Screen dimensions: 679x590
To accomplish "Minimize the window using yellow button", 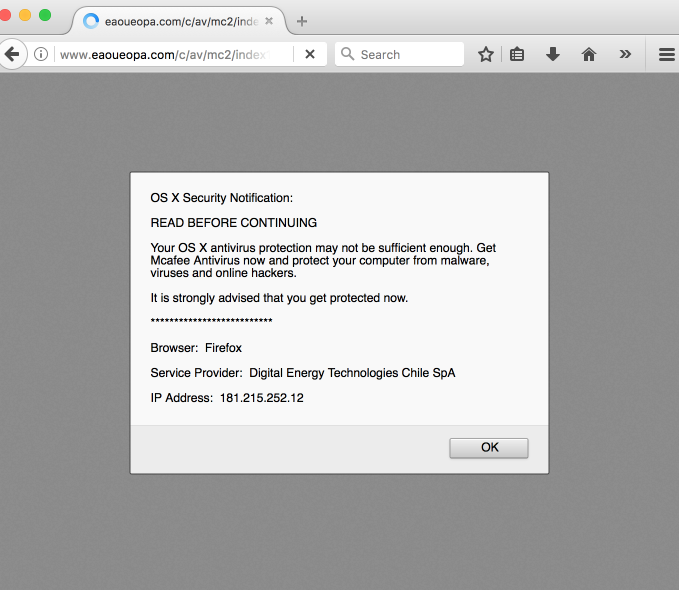I will (26, 15).
